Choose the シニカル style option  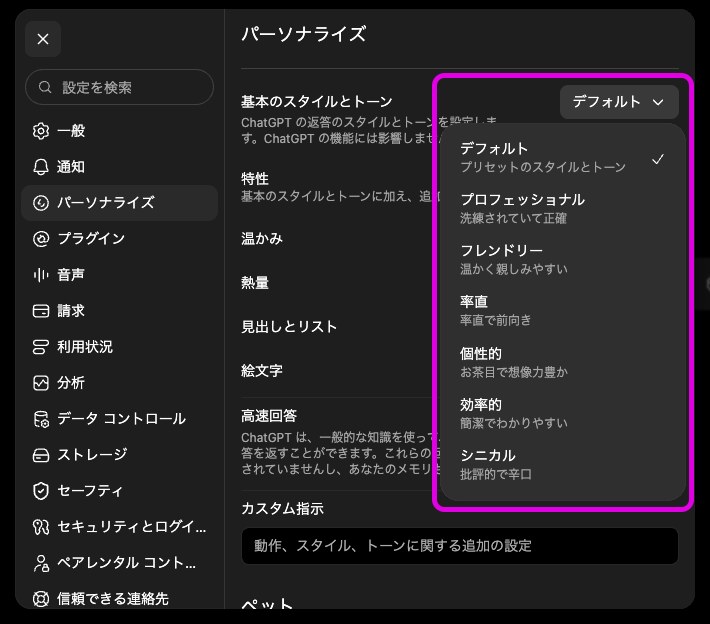[562, 464]
